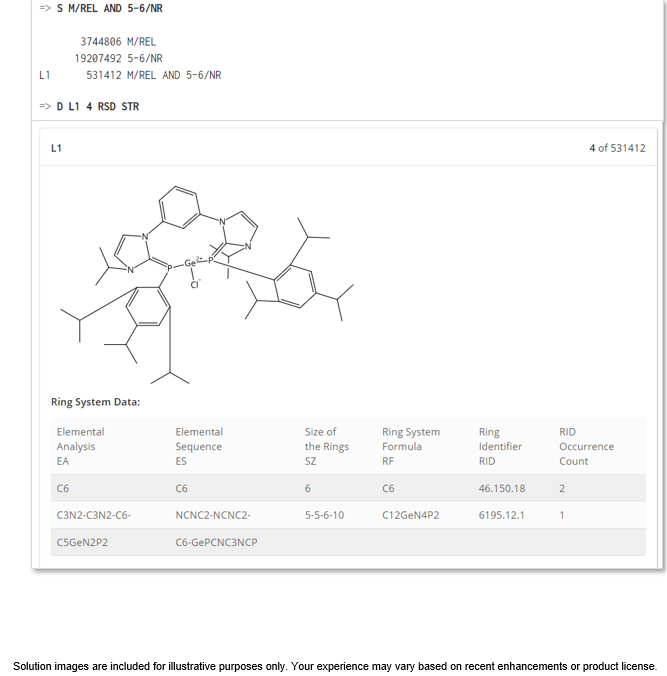667x676 pixels.
Task: Click the Elemental Analysis EA column header
Action: pyautogui.click(x=81, y=446)
